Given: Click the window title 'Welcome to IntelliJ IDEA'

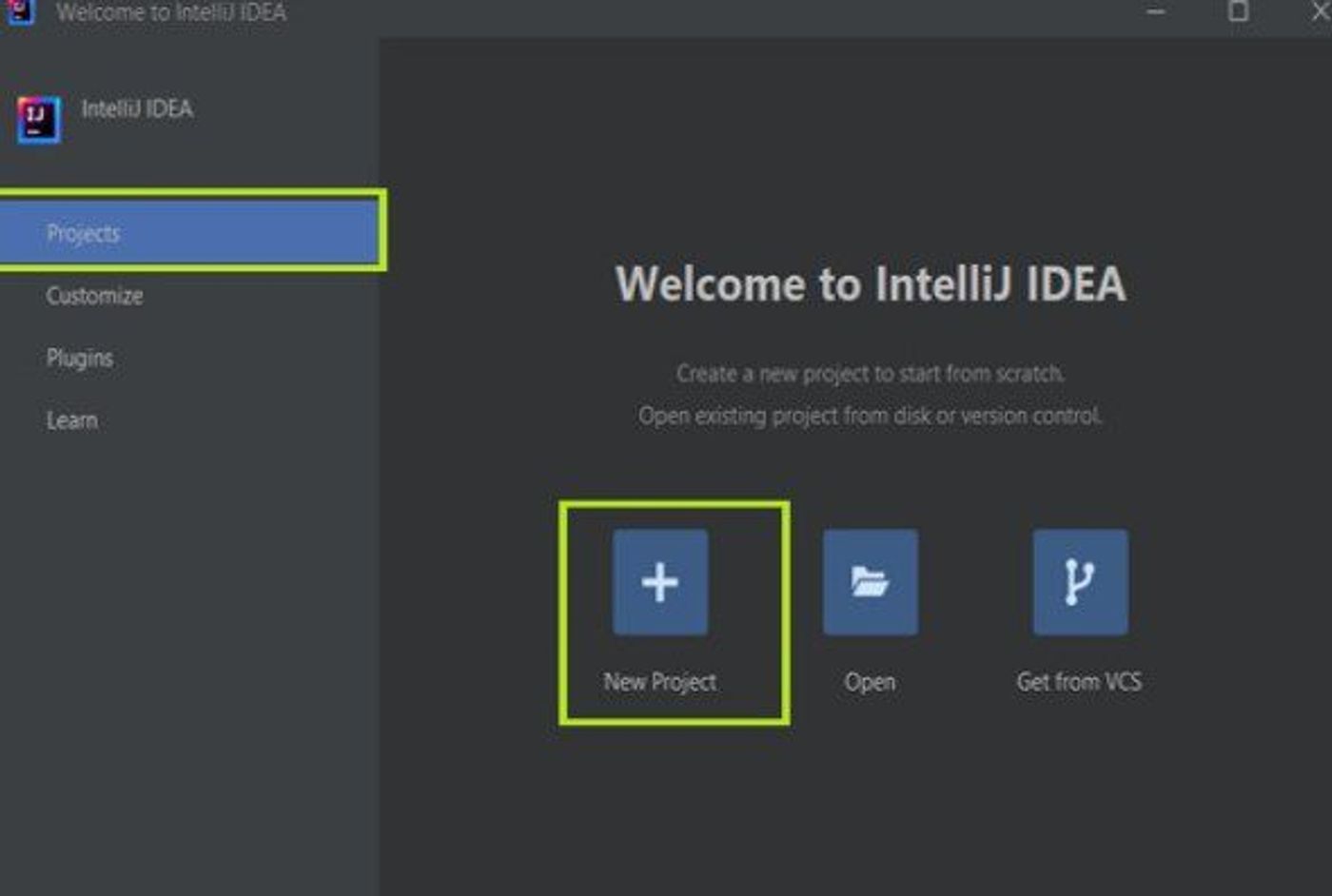Looking at the screenshot, I should coord(171,12).
